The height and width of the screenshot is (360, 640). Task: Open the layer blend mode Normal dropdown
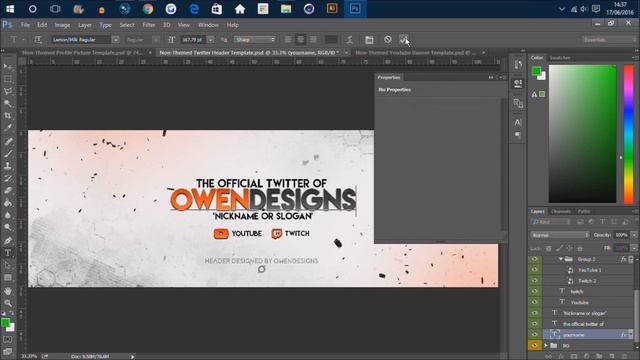(x=560, y=235)
